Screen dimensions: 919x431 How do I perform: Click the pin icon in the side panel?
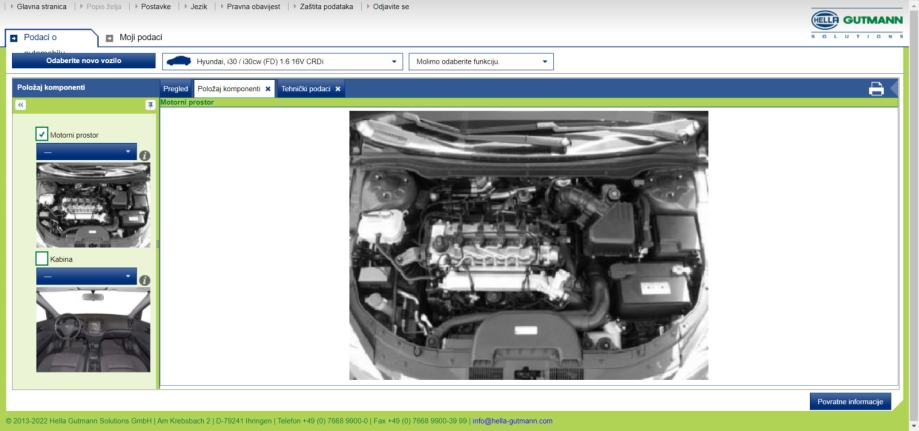pyautogui.click(x=150, y=104)
